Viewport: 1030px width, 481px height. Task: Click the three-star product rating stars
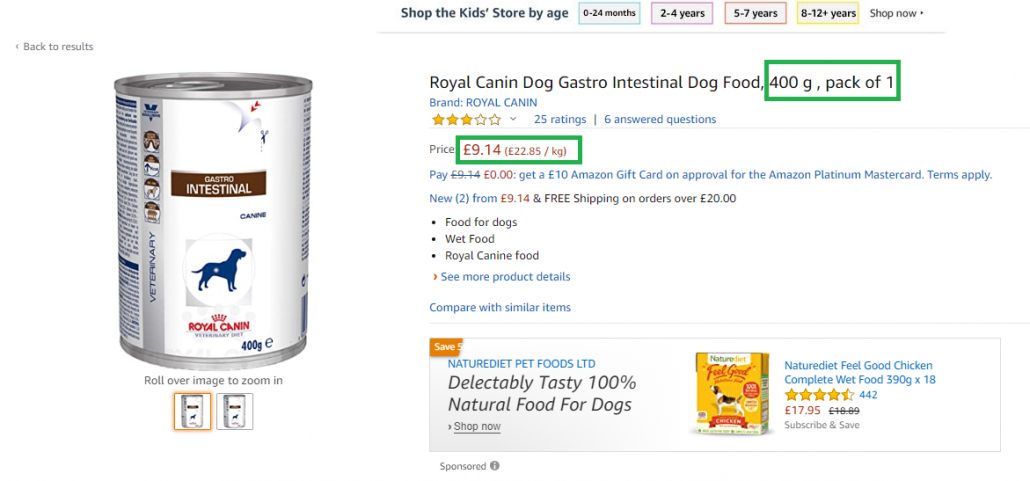(x=466, y=120)
